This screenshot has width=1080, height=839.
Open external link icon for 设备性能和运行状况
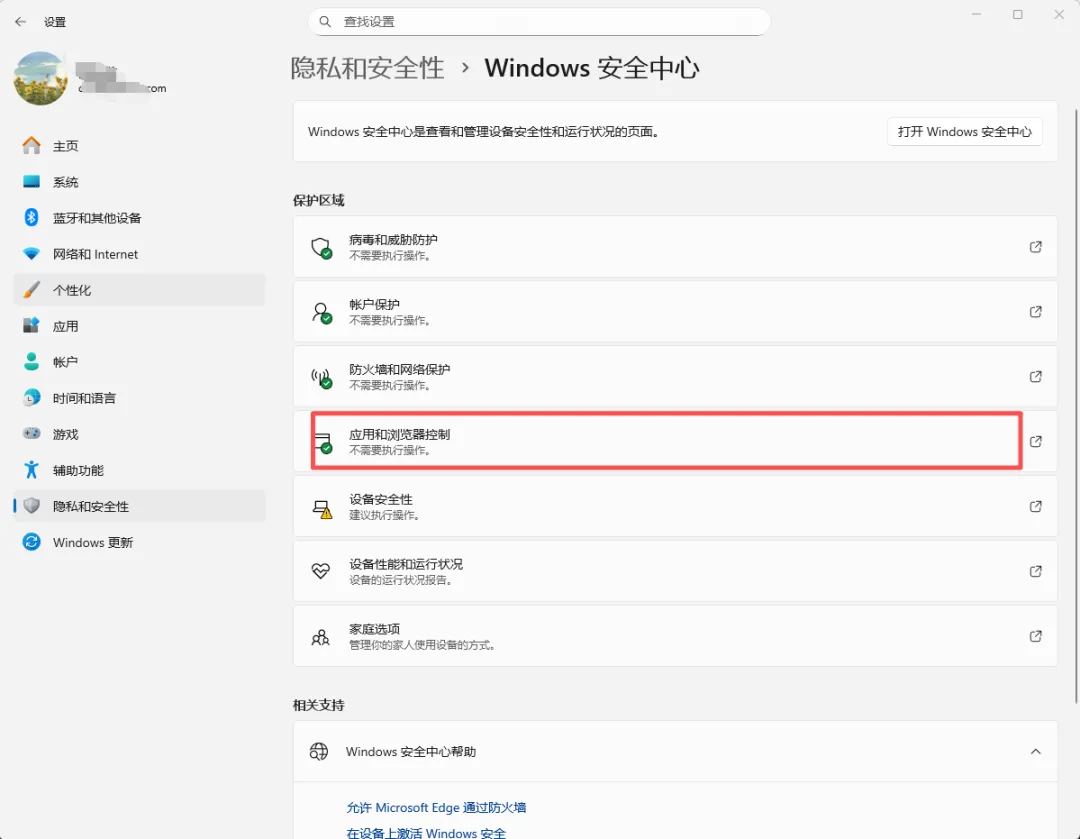click(x=1035, y=571)
